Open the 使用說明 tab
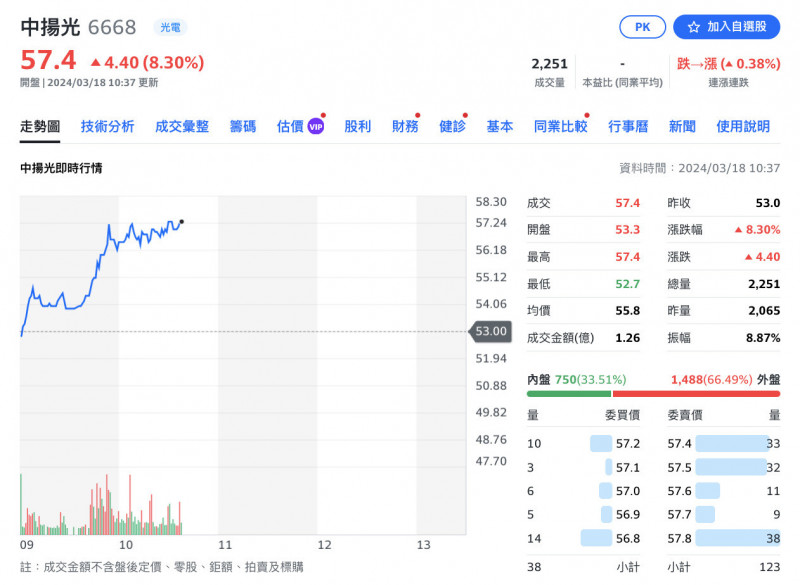Screen dimensions: 800x585 click(x=743, y=127)
